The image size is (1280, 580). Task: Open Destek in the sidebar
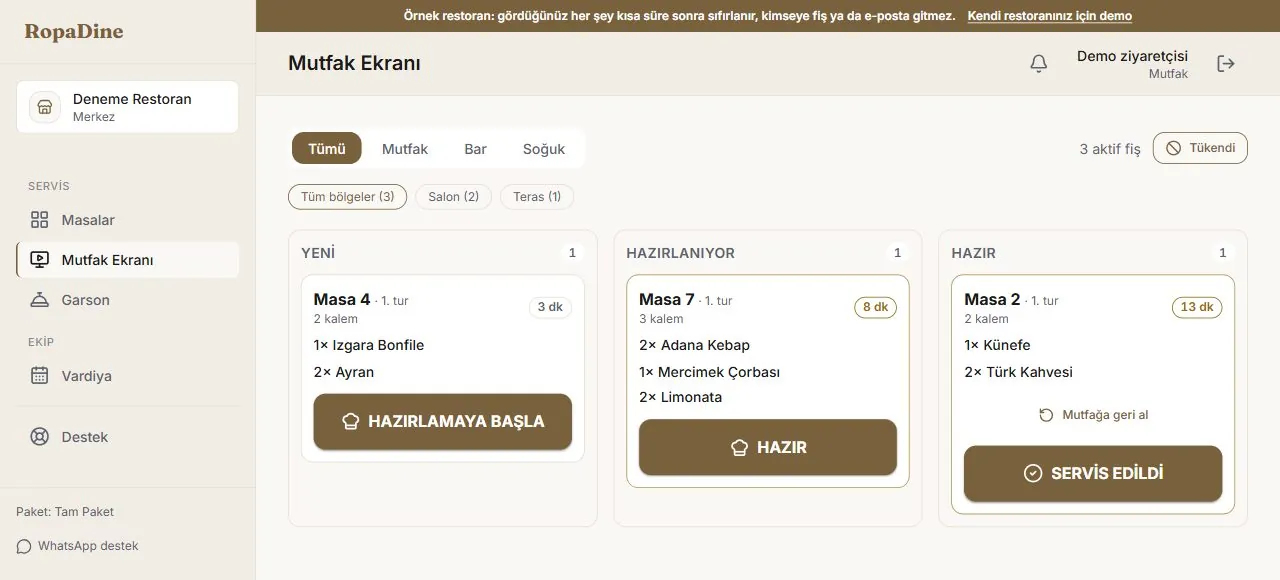pos(127,437)
